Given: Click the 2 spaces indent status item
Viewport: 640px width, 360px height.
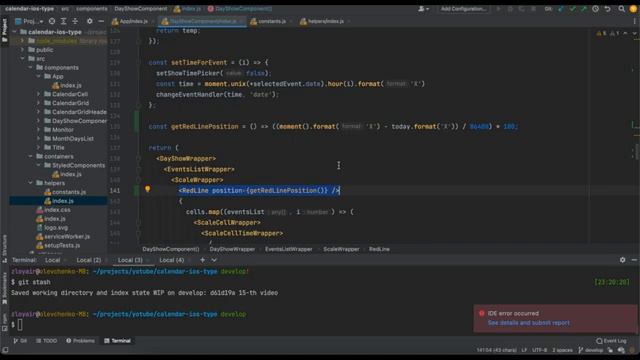Looking at the screenshot, I should pyautogui.click(x=562, y=350).
